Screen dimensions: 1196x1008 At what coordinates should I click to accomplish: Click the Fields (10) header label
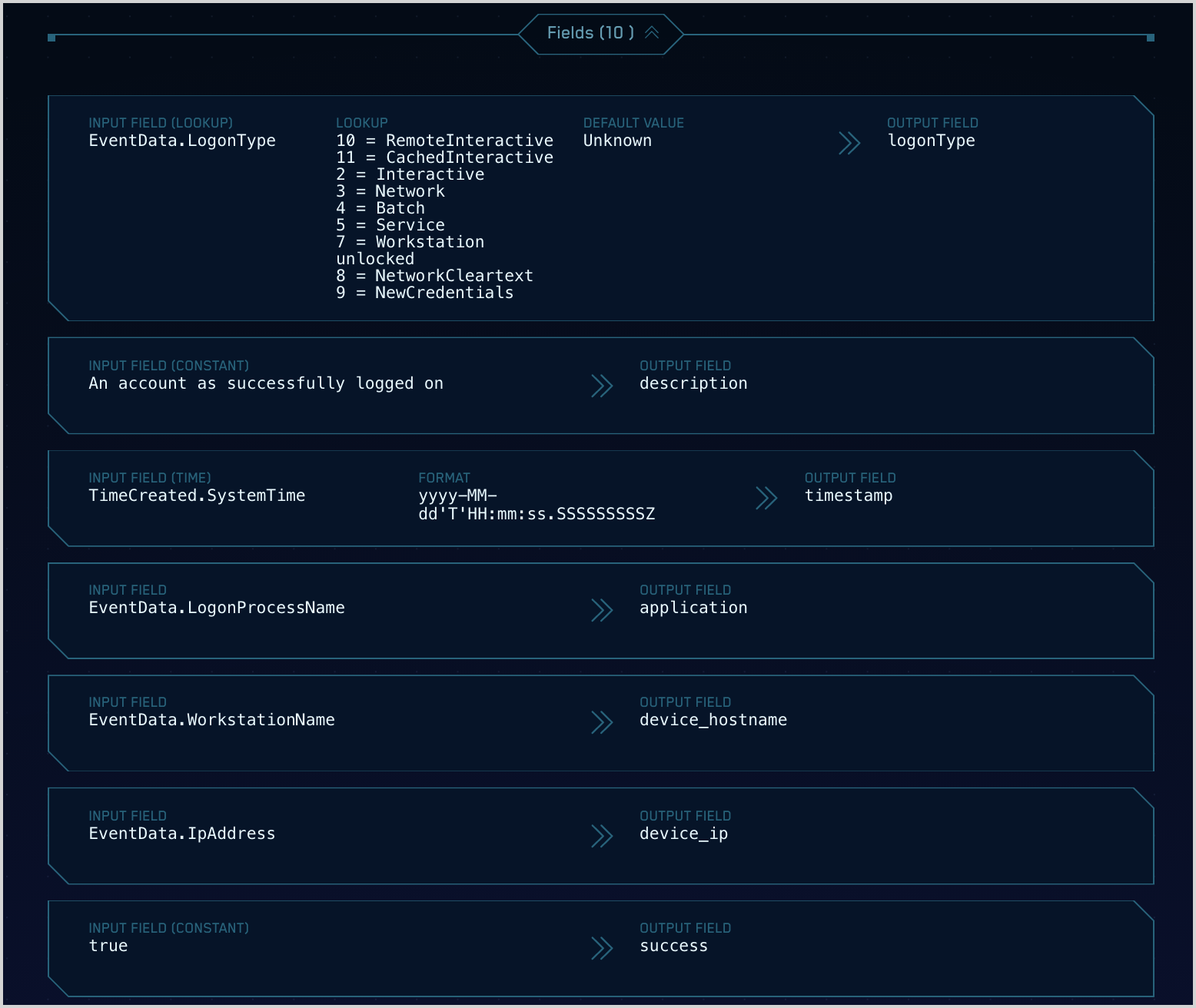pos(590,33)
